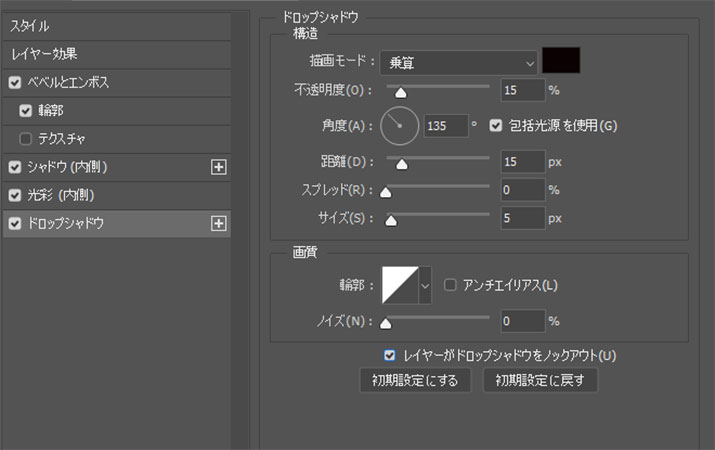Toggle シャドウ (内側) checkbox
This screenshot has width=715, height=450.
15,167
